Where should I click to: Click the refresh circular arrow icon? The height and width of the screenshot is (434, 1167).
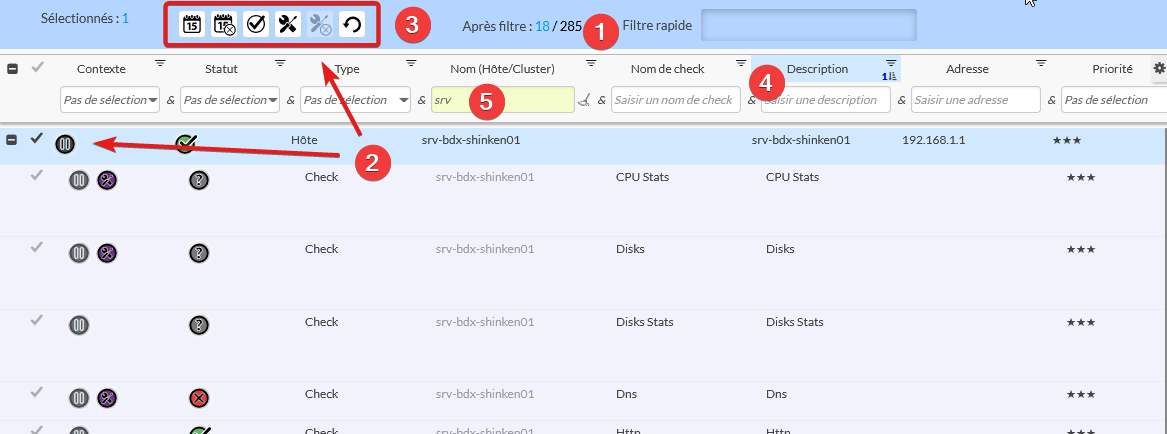click(x=352, y=25)
